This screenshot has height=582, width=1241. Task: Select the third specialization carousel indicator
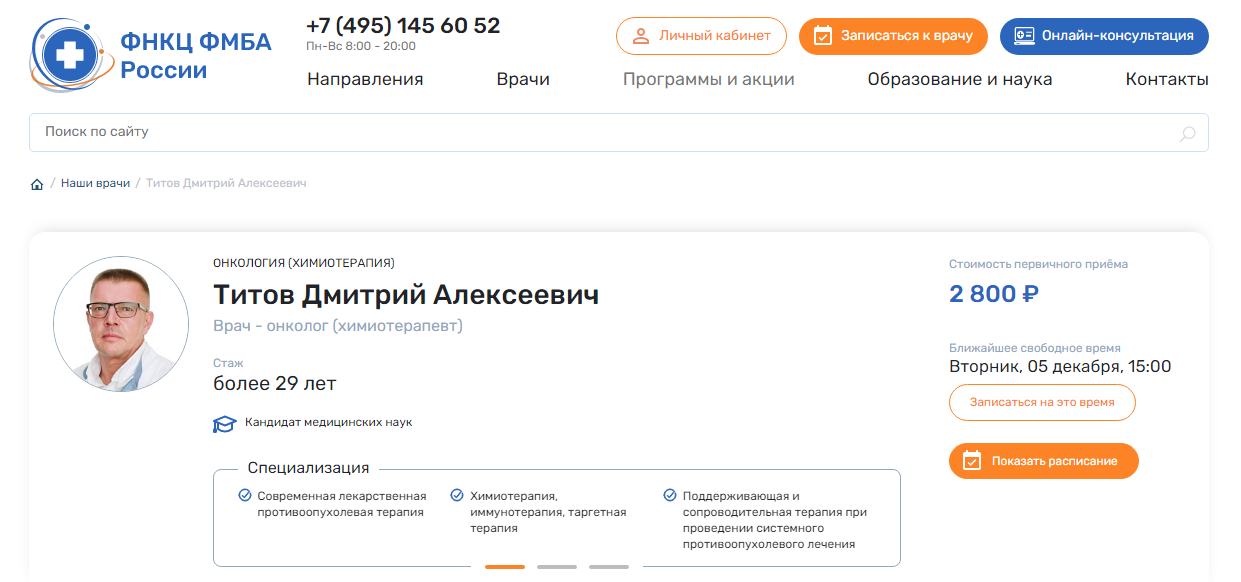(609, 567)
